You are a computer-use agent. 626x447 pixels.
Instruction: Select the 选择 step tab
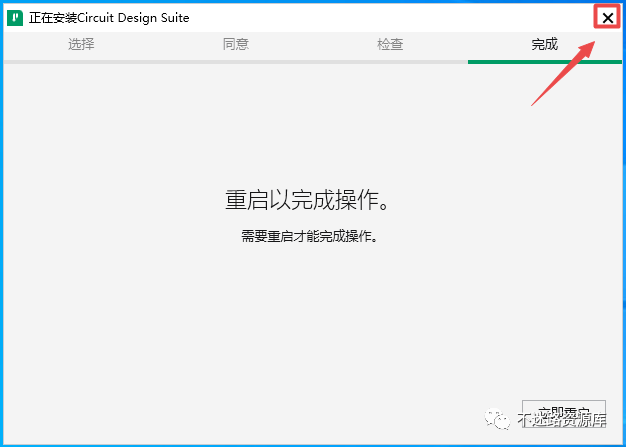(81, 44)
